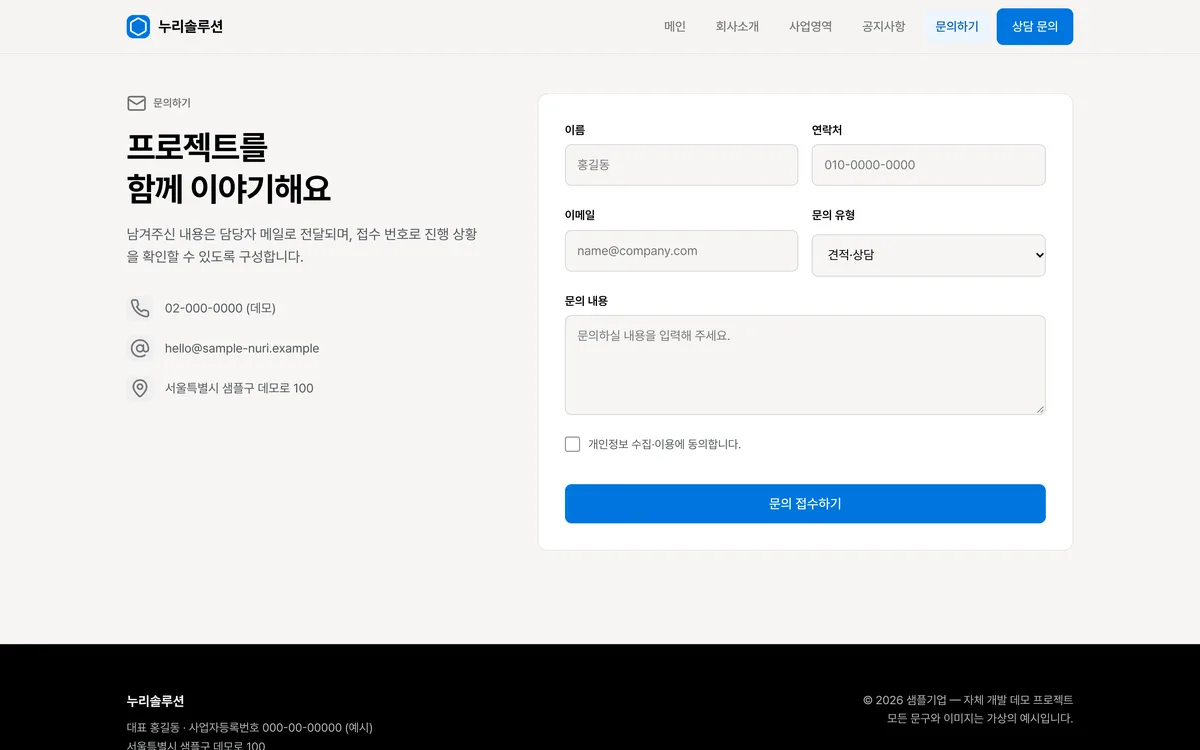Viewport: 1200px width, 750px height.
Task: Click the 문의 유형 field label
Action: coord(833,215)
